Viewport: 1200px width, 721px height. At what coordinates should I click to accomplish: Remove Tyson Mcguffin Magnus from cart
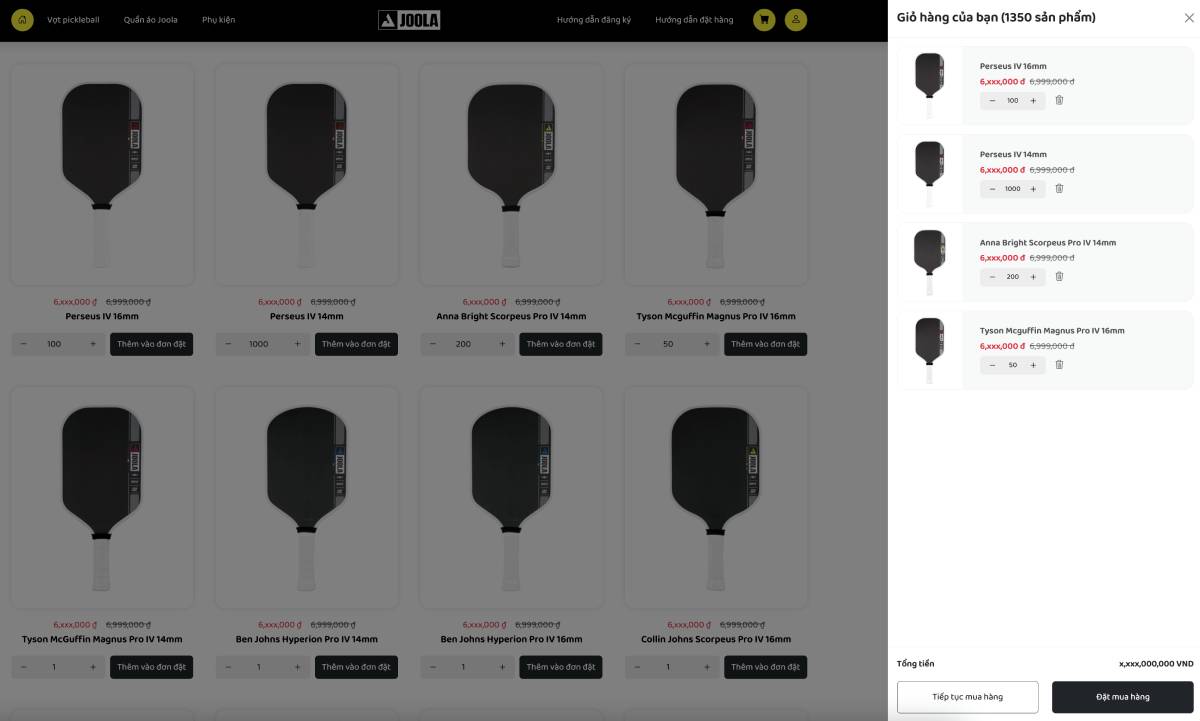click(1059, 364)
